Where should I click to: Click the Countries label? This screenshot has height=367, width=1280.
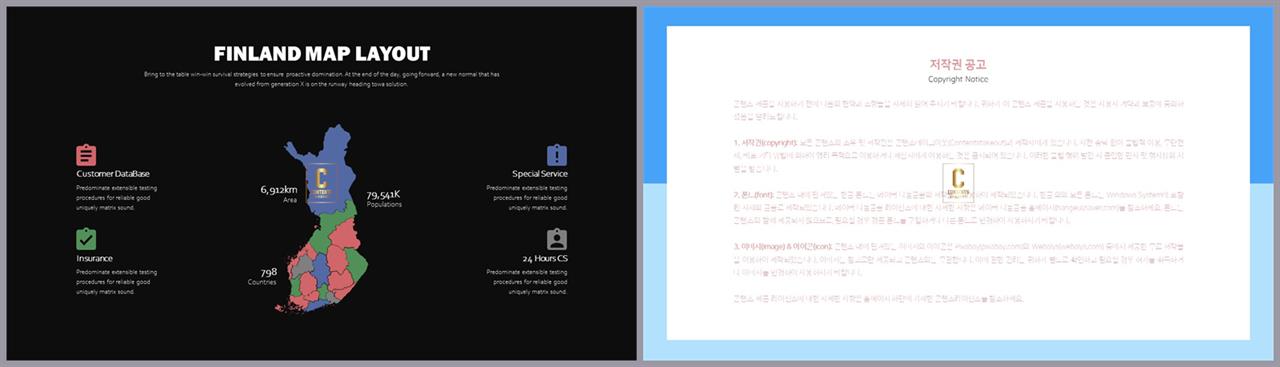262,282
